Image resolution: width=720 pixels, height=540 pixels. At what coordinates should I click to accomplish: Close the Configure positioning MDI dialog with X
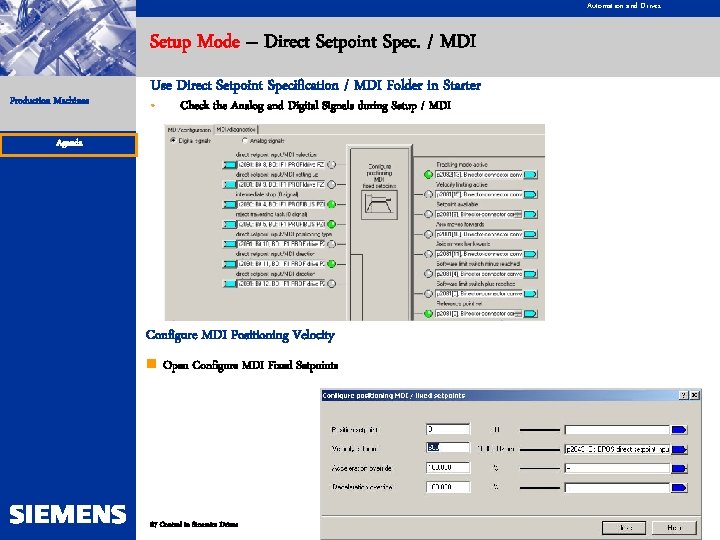pos(695,395)
